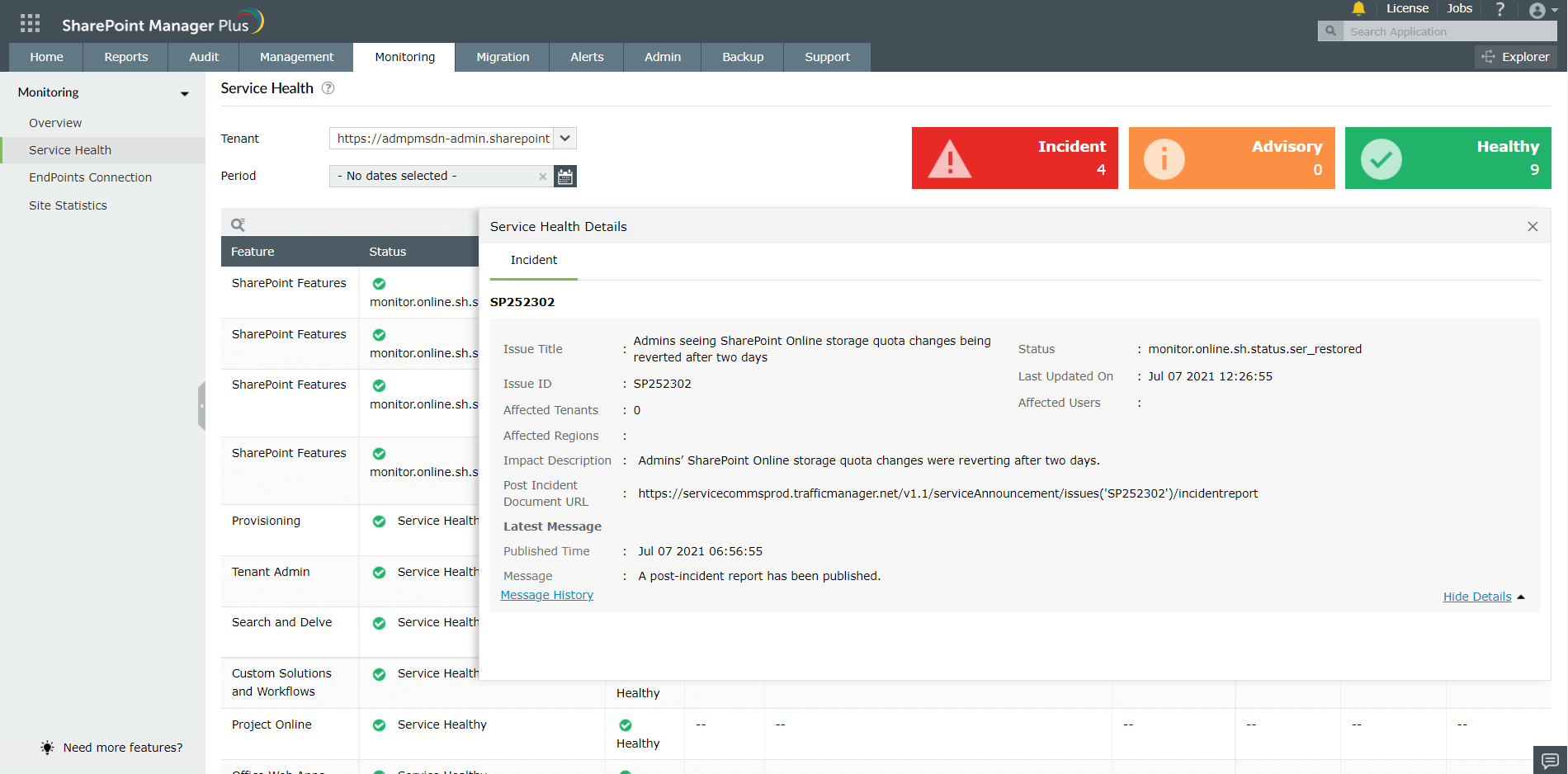The height and width of the screenshot is (774, 1568).
Task: View alerts via the notification bell
Action: 1358,9
